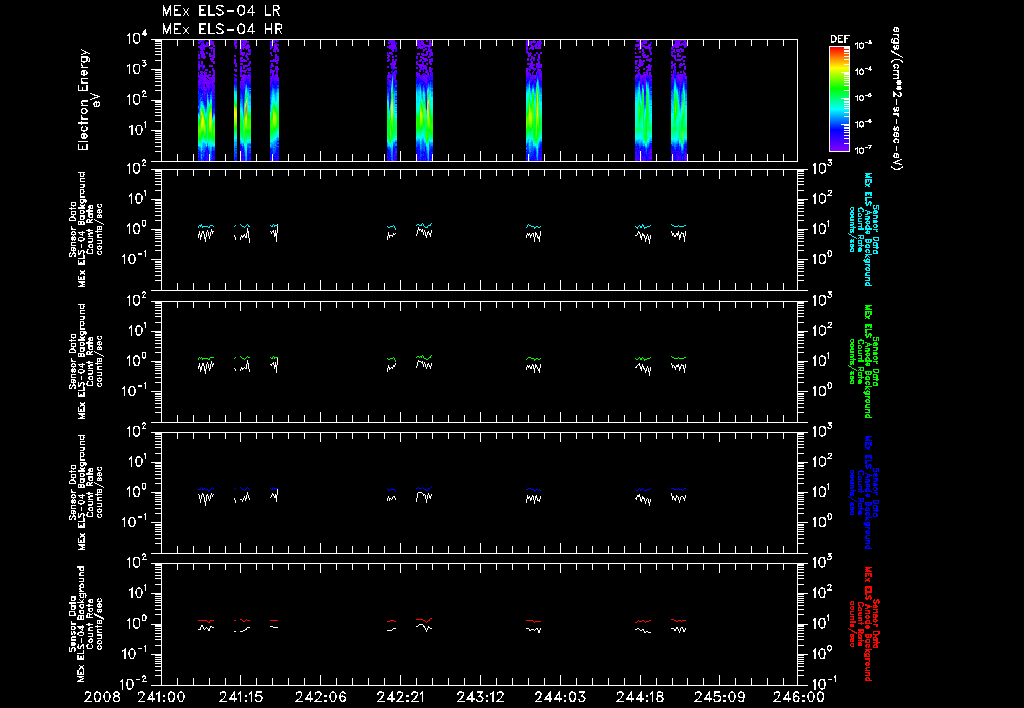Click the 10^-3 label on DEF color scale
This screenshot has height=708, width=1024.
(x=864, y=45)
